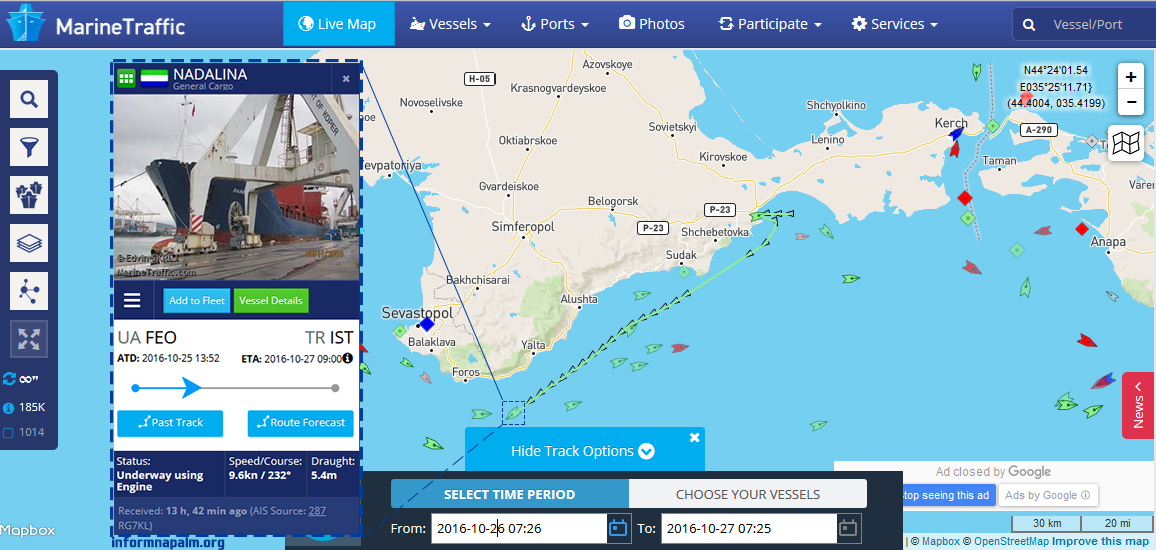Expand the Vessels dropdown menu
This screenshot has height=550, width=1156.
(450, 24)
